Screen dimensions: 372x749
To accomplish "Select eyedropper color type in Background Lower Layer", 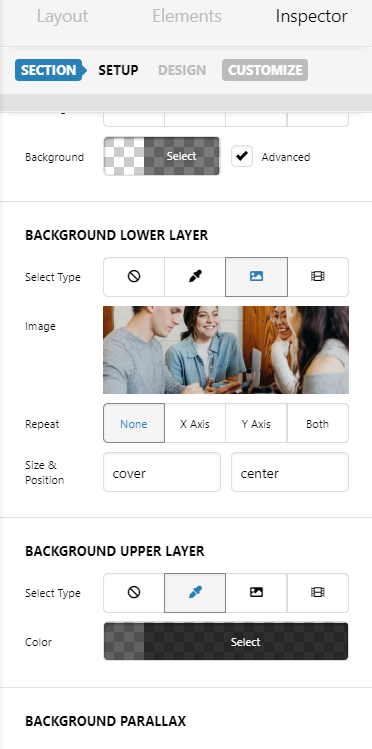I will pyautogui.click(x=195, y=277).
